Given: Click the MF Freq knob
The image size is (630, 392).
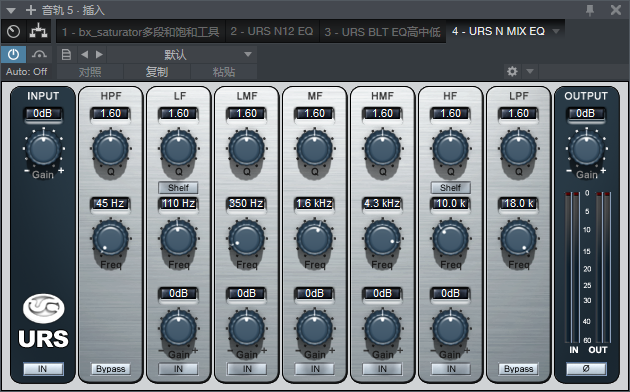Looking at the screenshot, I should (315, 239).
